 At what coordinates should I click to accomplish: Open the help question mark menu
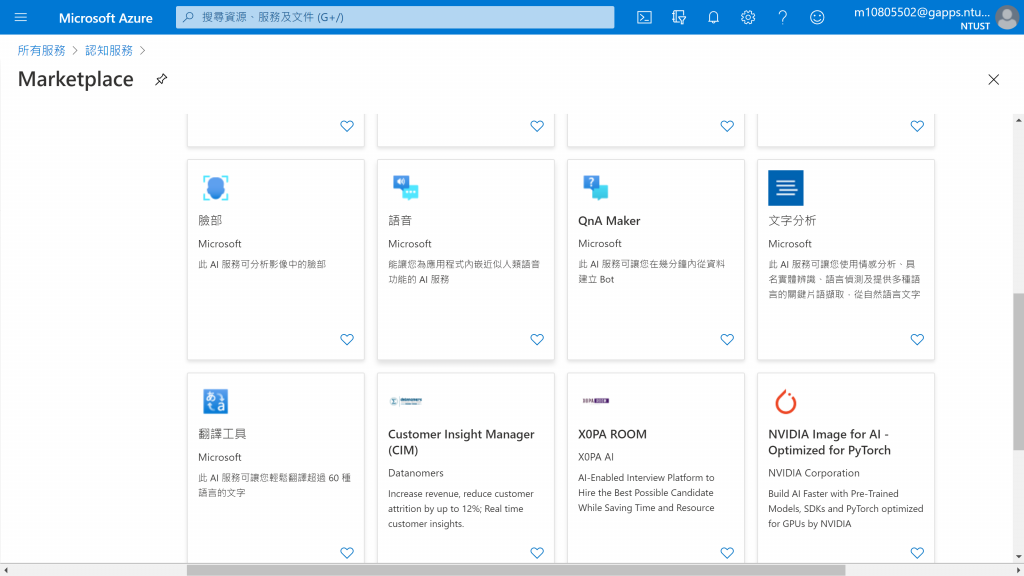click(x=782, y=18)
